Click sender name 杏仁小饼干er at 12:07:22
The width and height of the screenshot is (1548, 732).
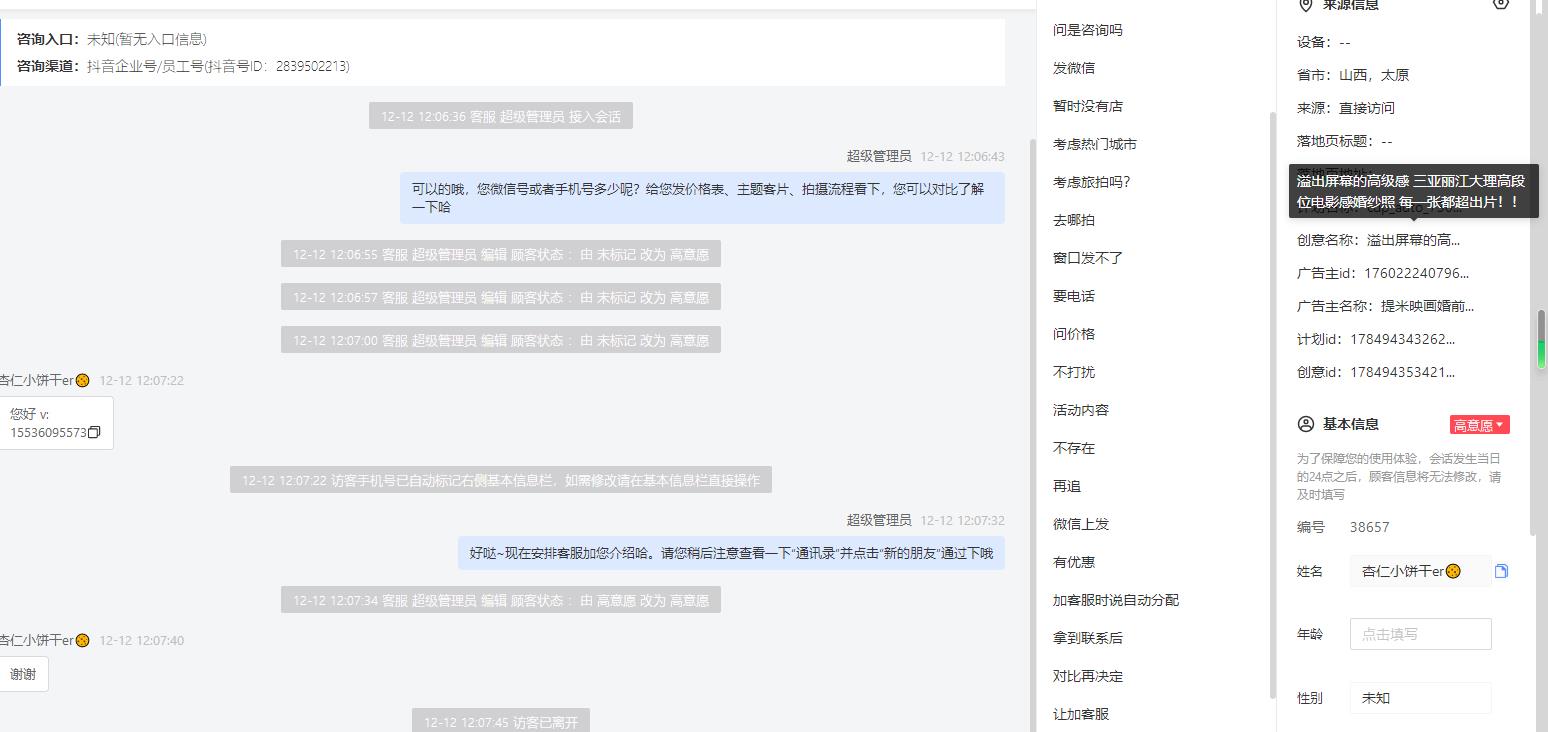44,380
